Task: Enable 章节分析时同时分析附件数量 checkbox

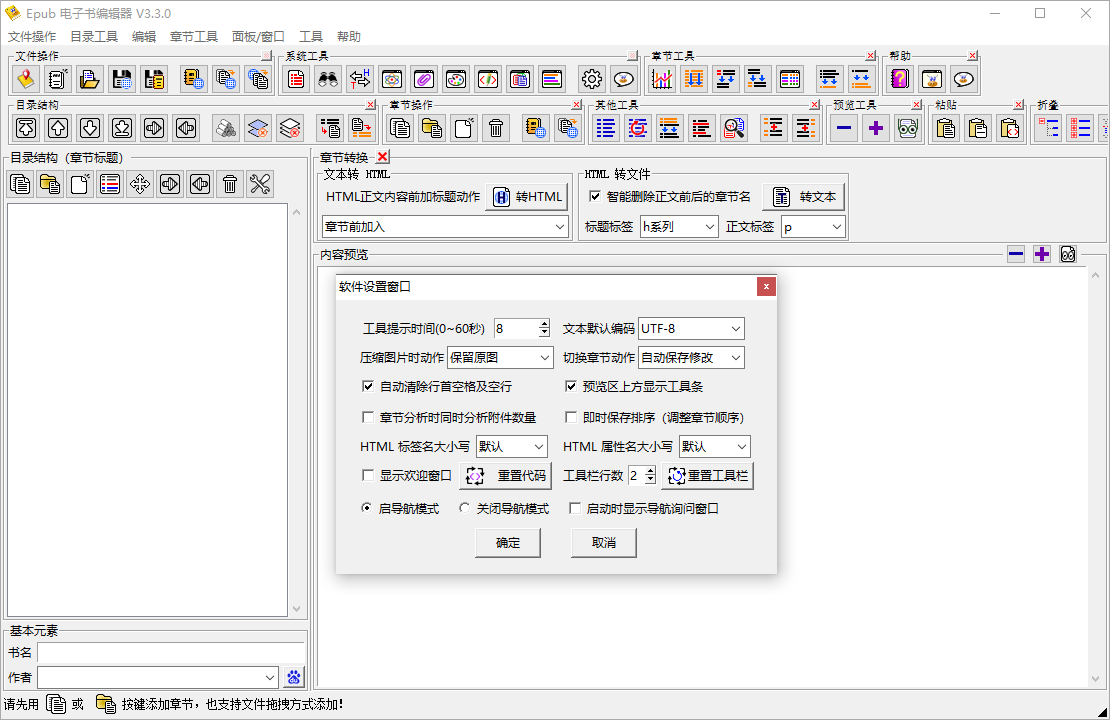Action: coord(367,417)
